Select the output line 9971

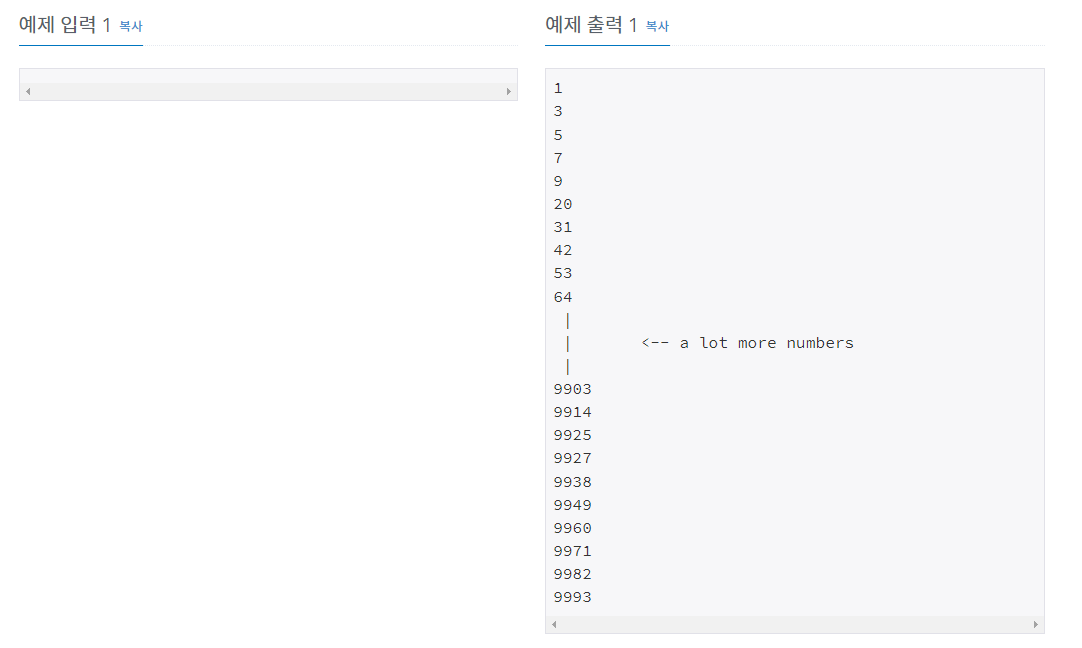point(572,551)
